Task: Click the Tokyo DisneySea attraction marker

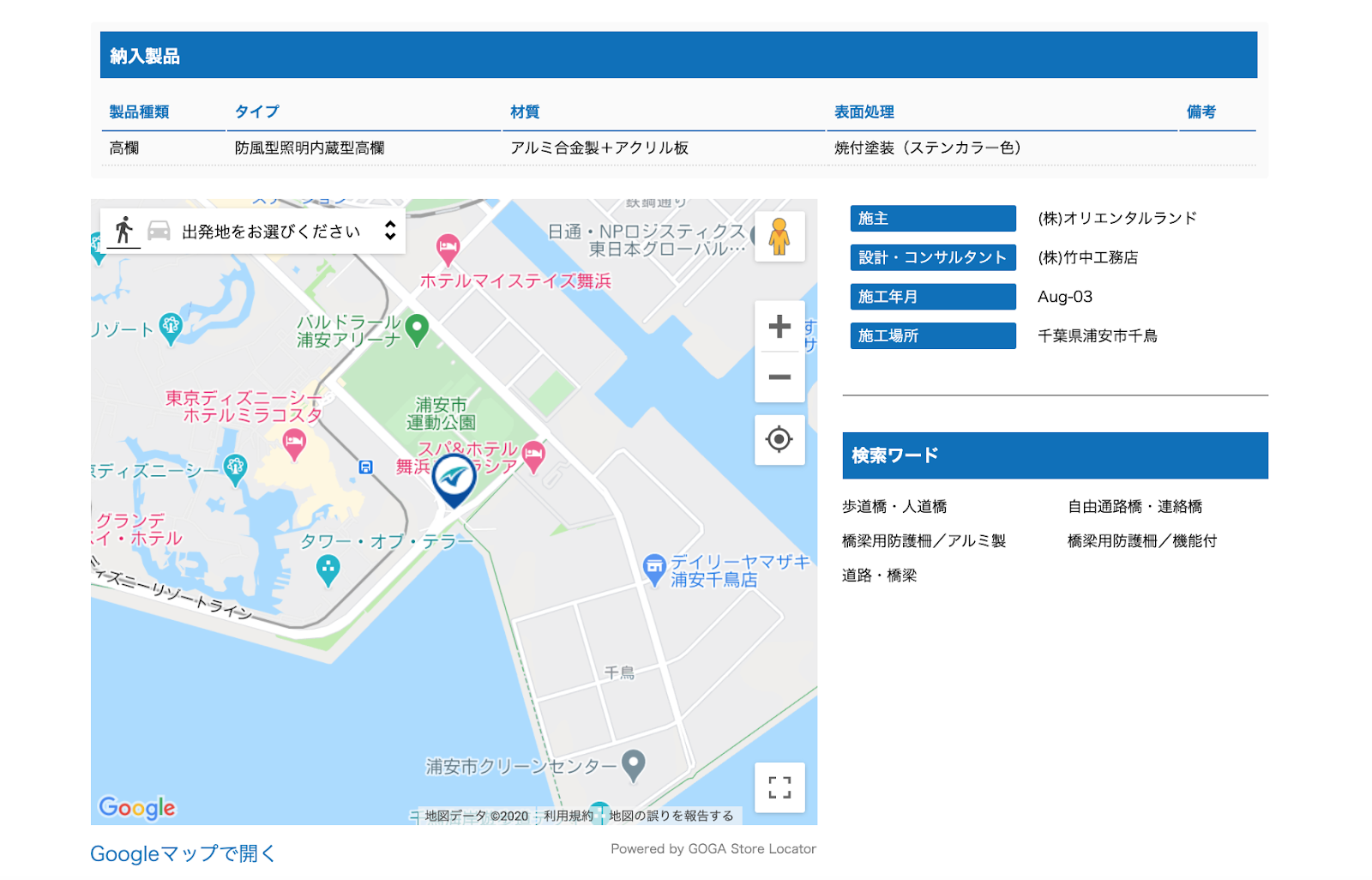Action: pyautogui.click(x=235, y=470)
